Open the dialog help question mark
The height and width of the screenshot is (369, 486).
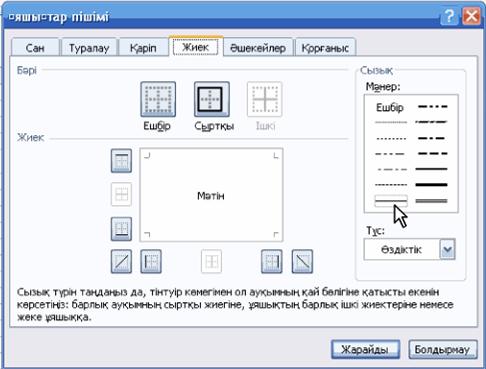coord(449,16)
